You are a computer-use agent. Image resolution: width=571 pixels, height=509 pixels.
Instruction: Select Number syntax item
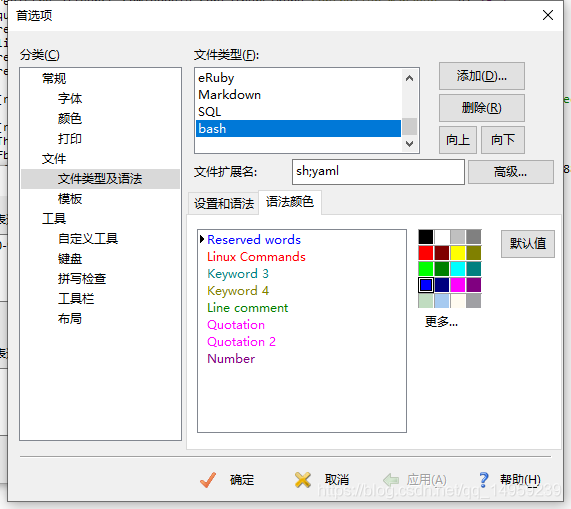(231, 359)
